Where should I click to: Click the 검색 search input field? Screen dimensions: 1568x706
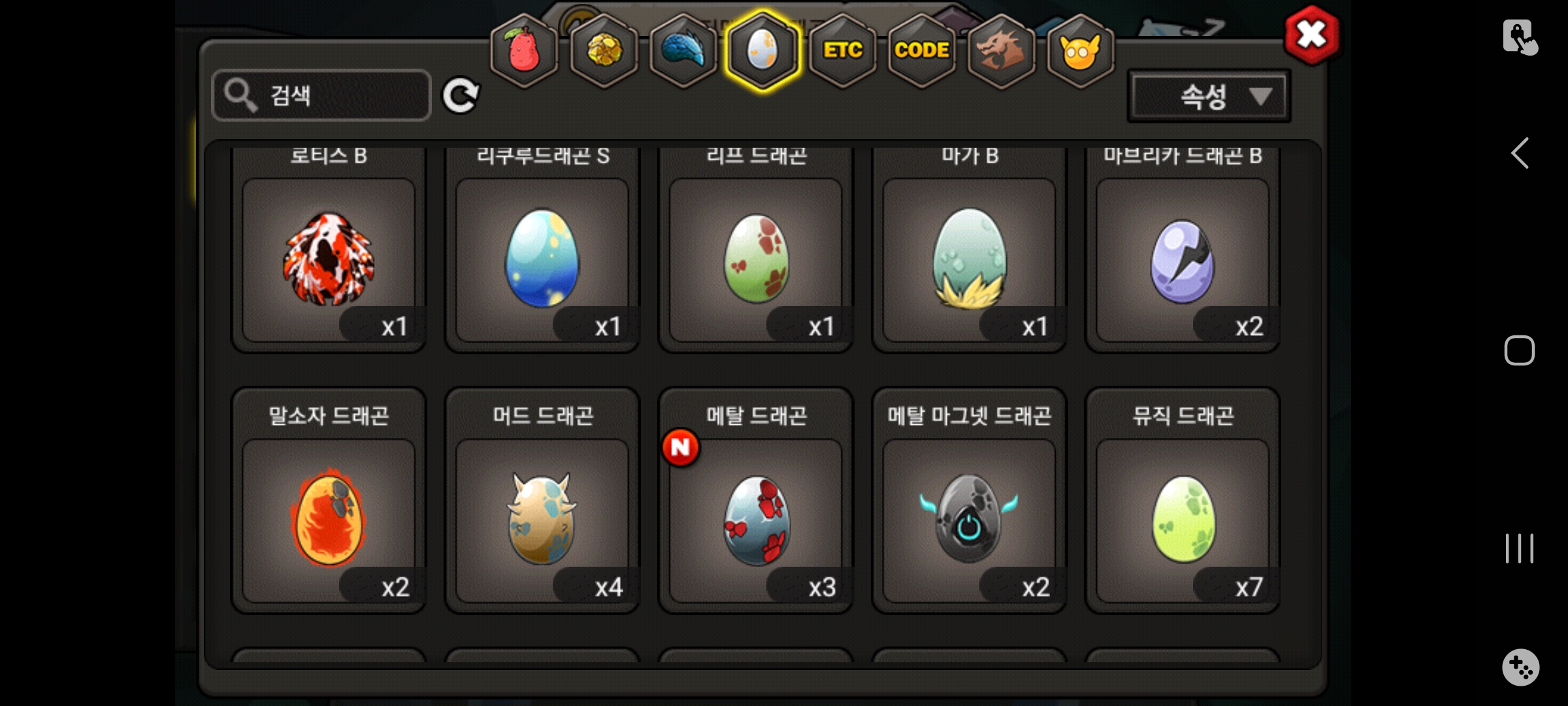pyautogui.click(x=321, y=95)
